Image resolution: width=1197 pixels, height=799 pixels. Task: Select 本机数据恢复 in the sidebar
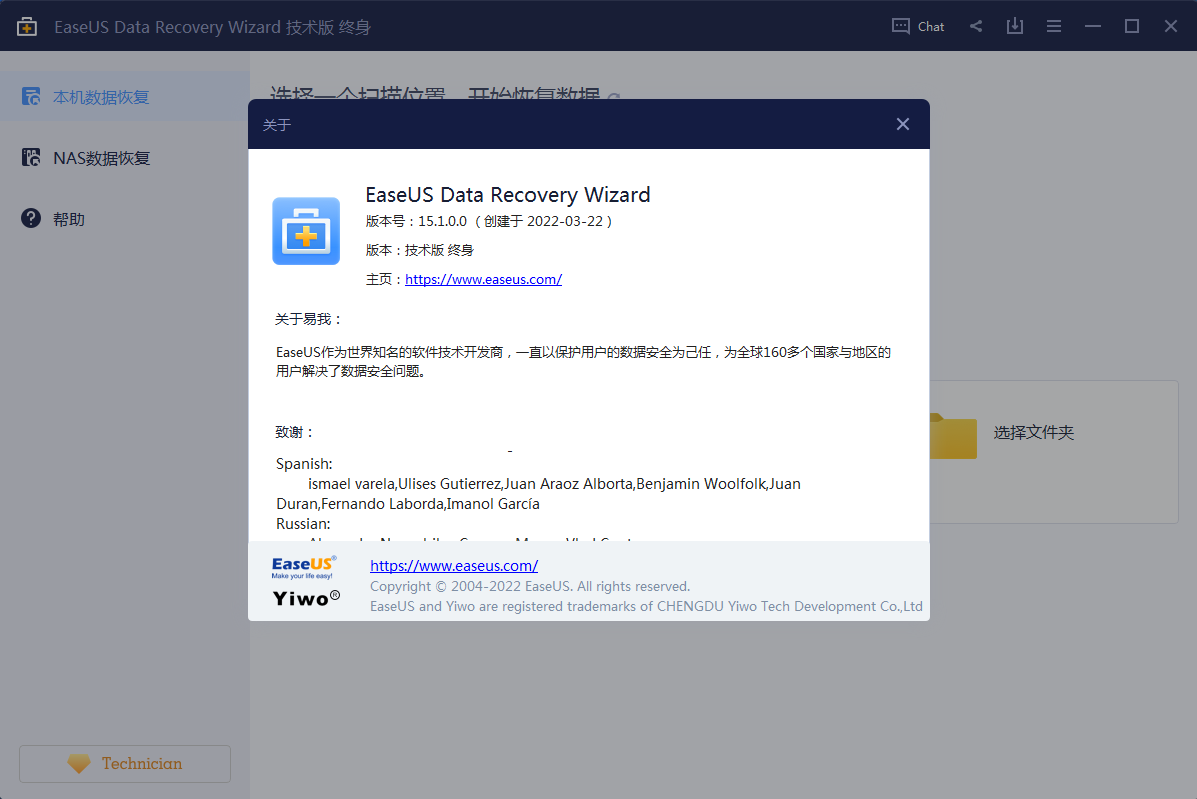pos(124,96)
